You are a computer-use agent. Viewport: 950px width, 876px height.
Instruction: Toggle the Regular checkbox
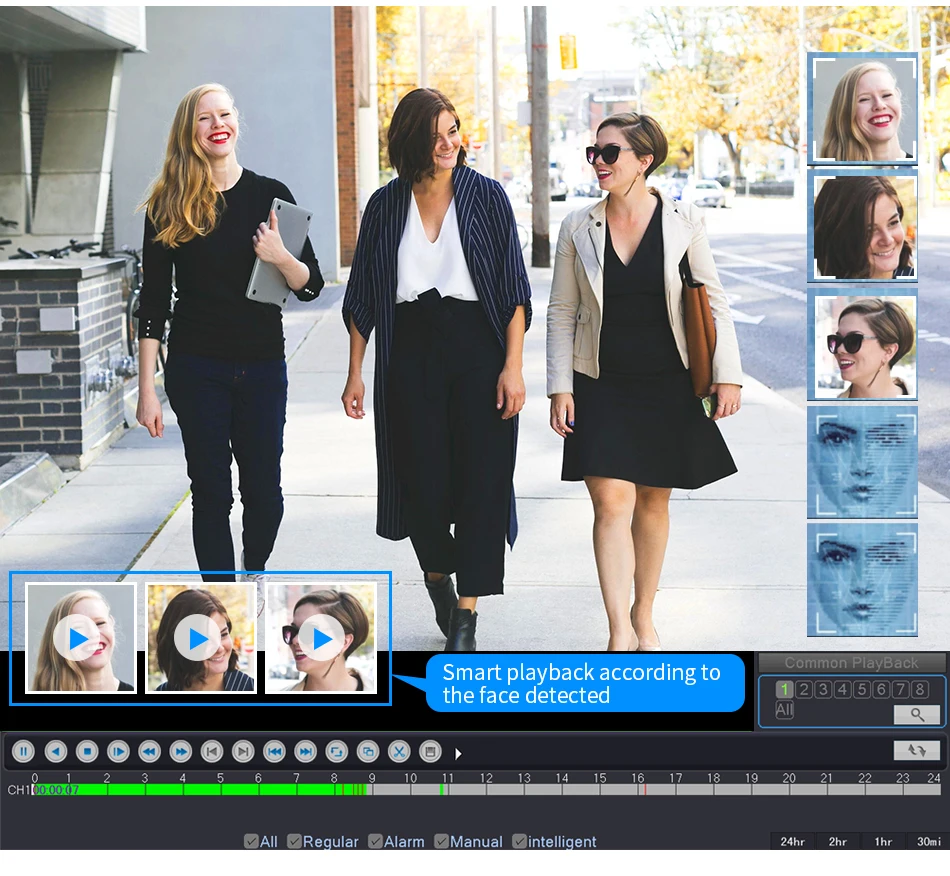pos(294,841)
